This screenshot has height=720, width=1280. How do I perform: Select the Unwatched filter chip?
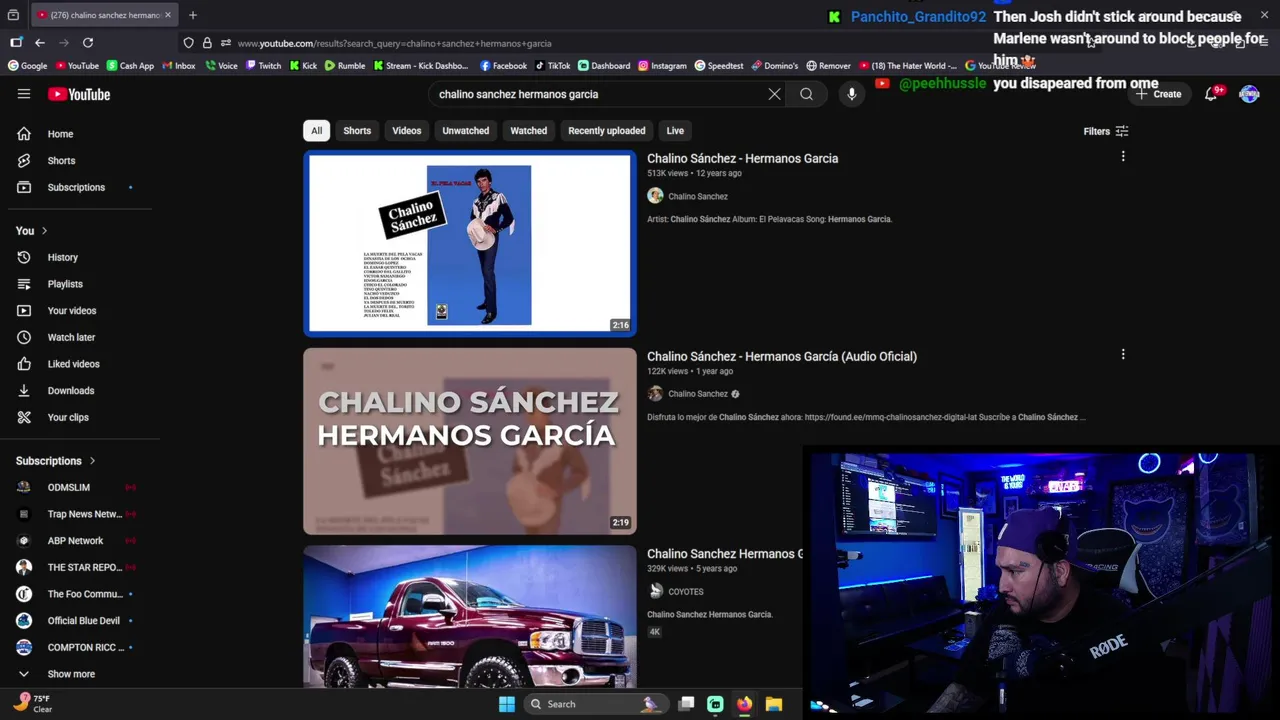(x=466, y=131)
